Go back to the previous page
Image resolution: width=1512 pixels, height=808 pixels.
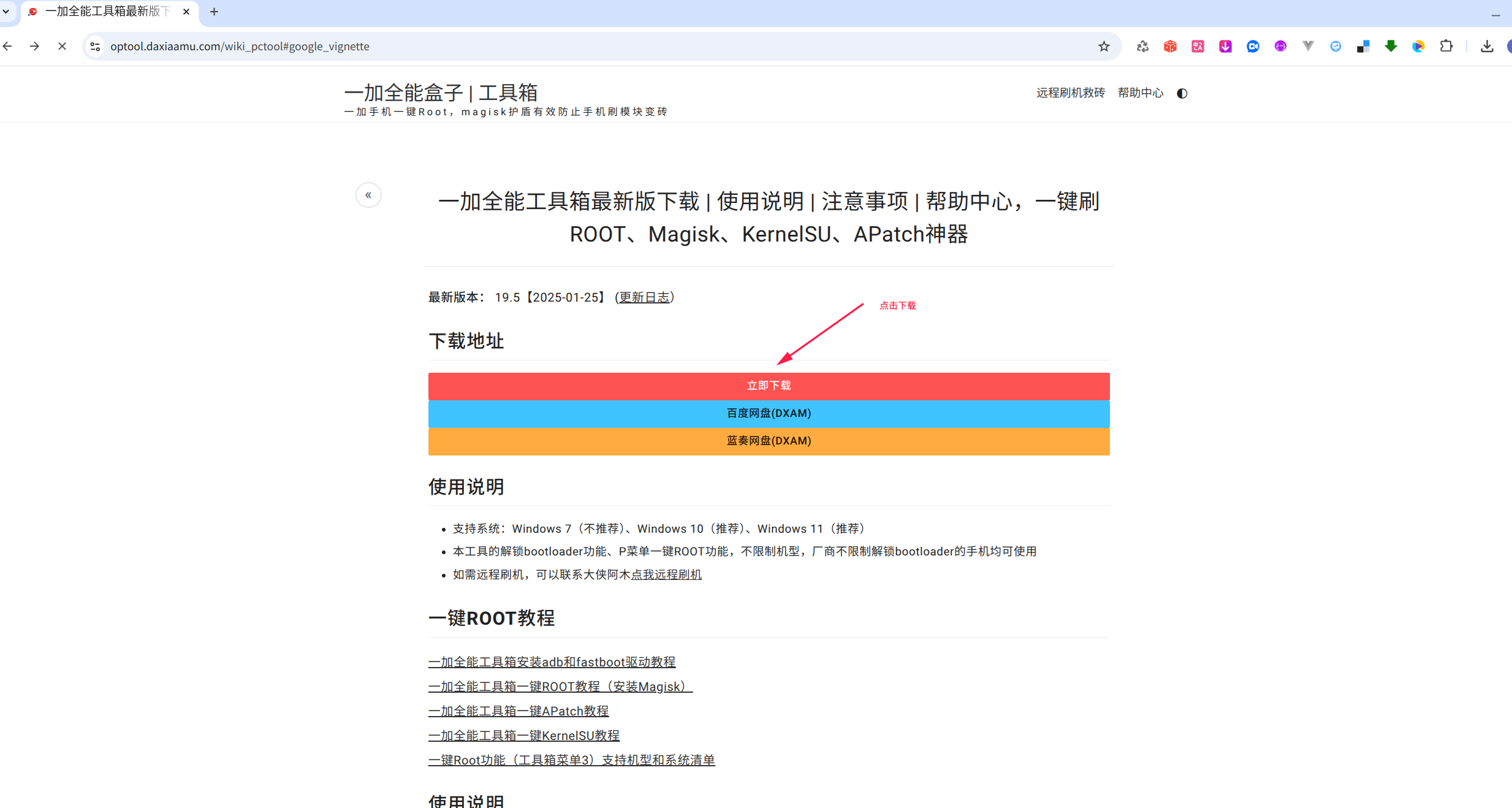point(8,47)
